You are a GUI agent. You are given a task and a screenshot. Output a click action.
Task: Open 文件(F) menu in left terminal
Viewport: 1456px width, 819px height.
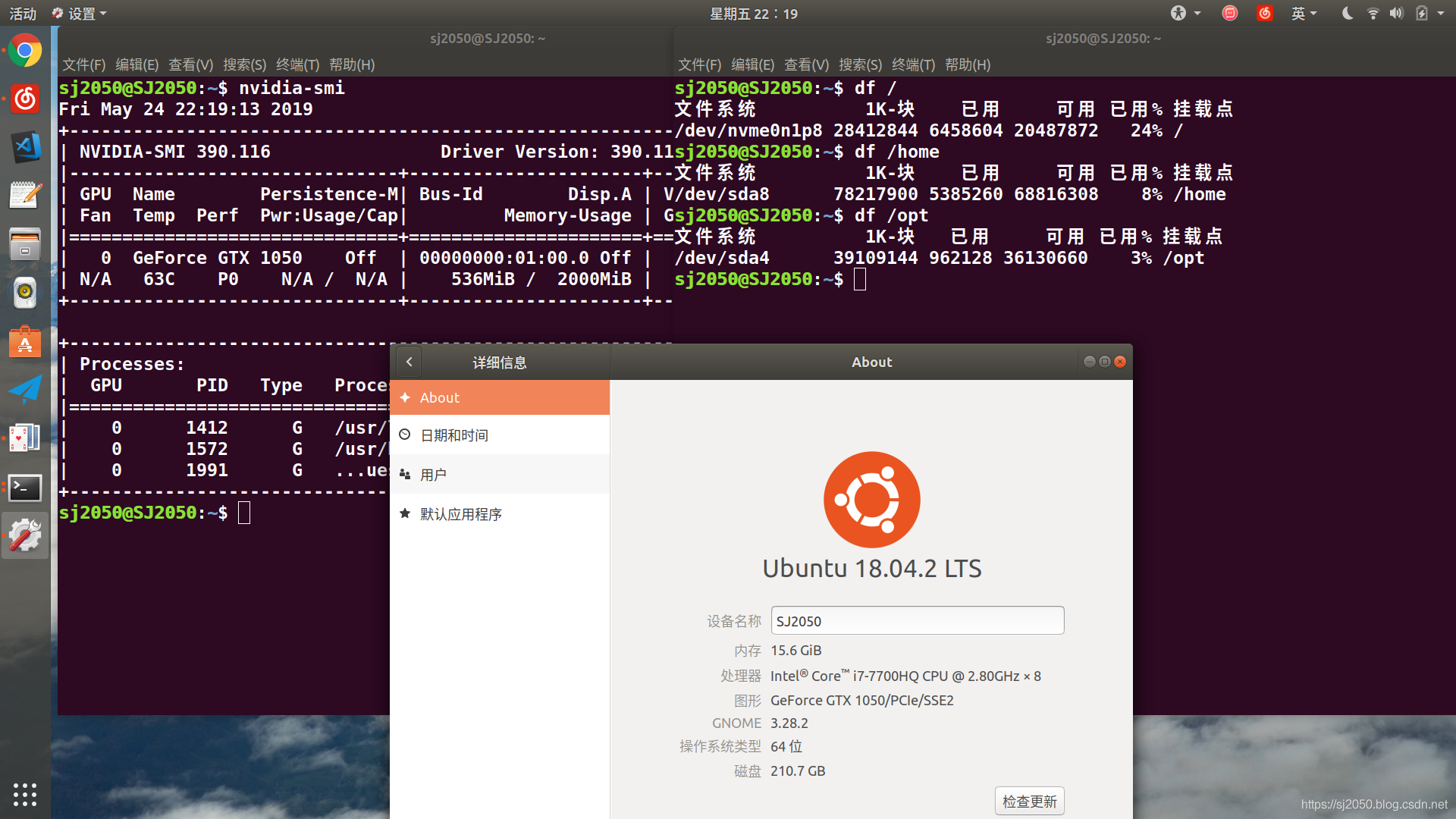[83, 64]
